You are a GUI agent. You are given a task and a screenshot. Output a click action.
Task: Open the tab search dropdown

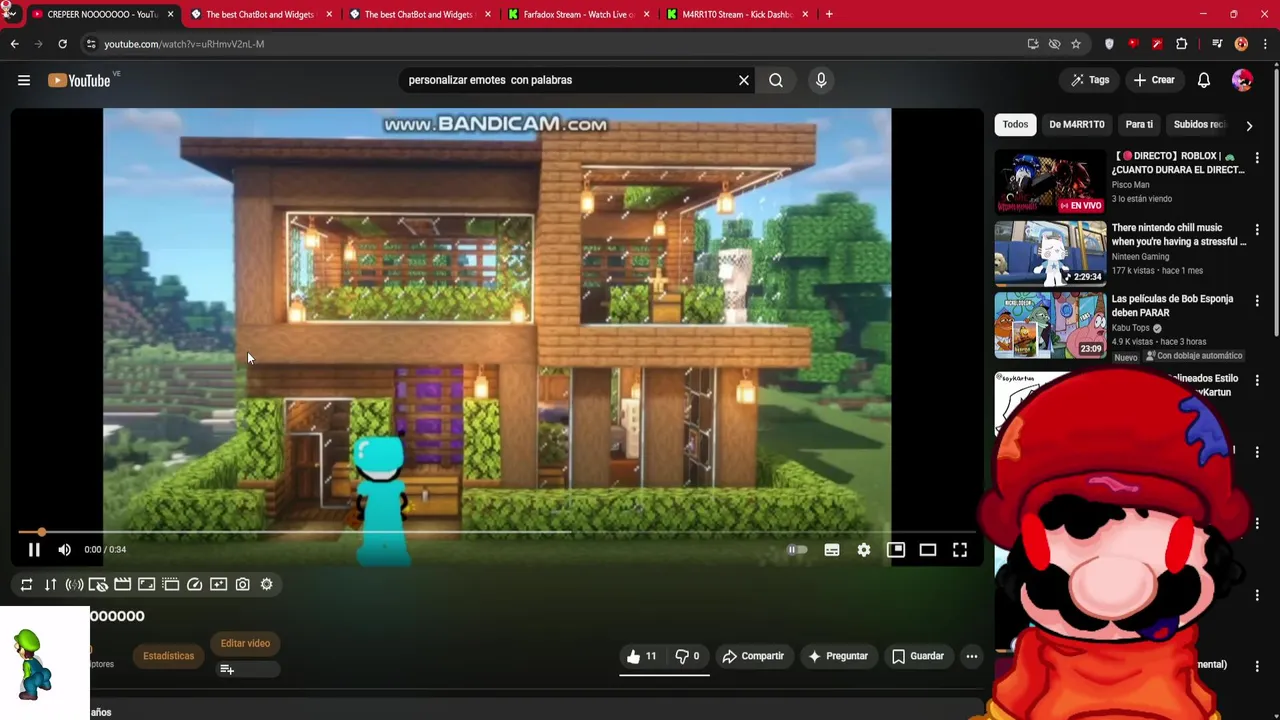click(x=10, y=14)
